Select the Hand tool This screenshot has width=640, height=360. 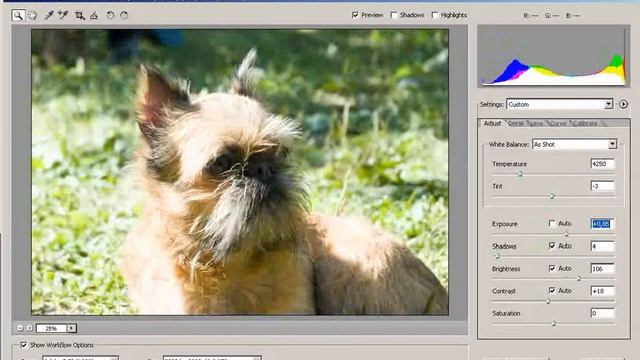pyautogui.click(x=32, y=16)
